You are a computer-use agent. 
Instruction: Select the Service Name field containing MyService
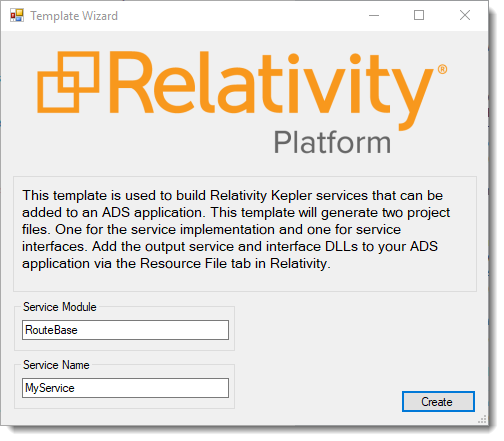[x=125, y=388]
